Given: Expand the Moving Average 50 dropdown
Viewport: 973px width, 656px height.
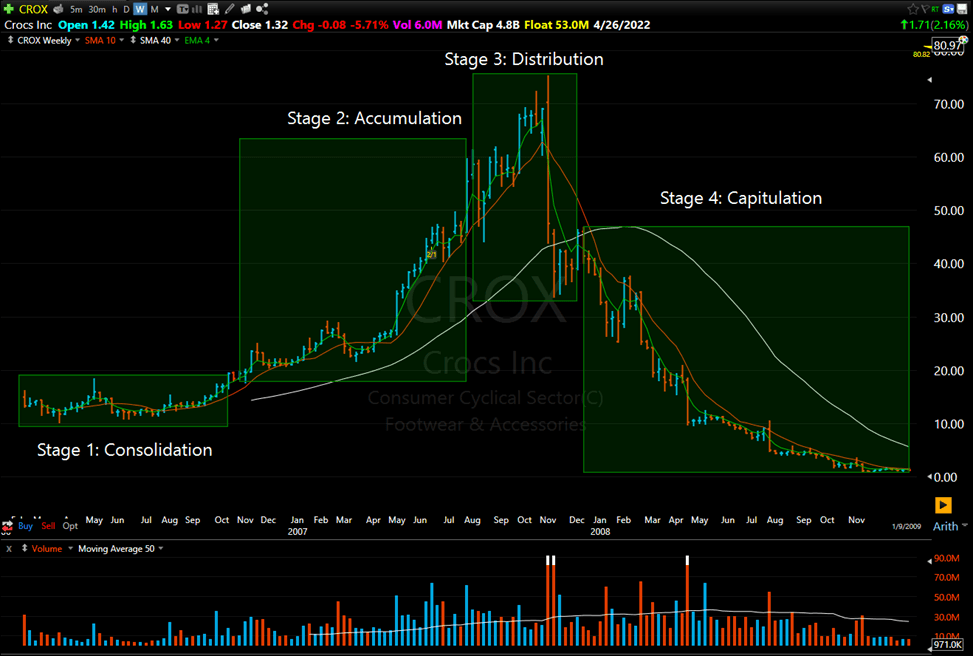Looking at the screenshot, I should (x=161, y=548).
